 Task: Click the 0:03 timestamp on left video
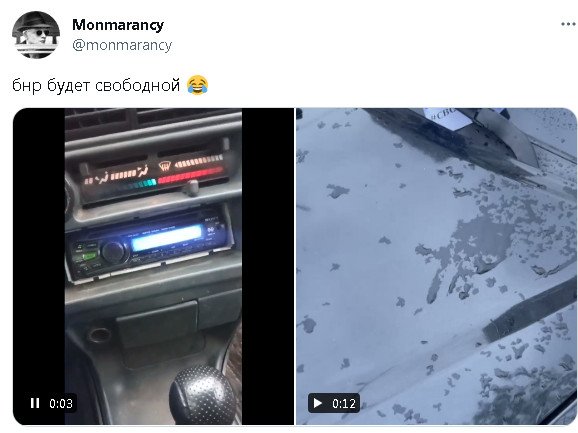[61, 404]
